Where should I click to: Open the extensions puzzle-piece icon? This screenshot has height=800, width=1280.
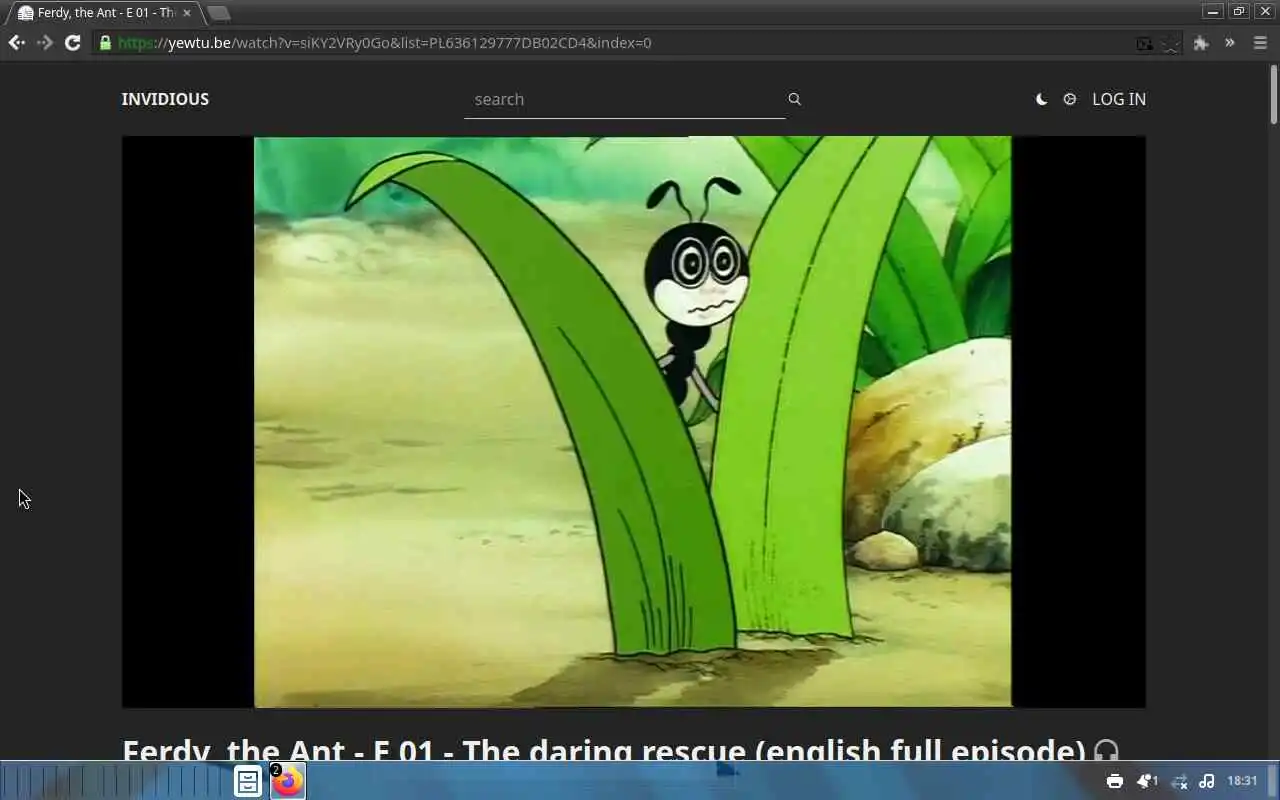tap(1201, 43)
